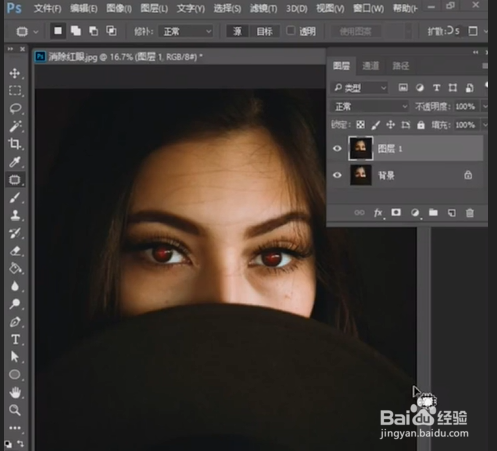The width and height of the screenshot is (497, 451).
Task: Open the layer blend mode dropdown 正常
Action: click(x=370, y=107)
